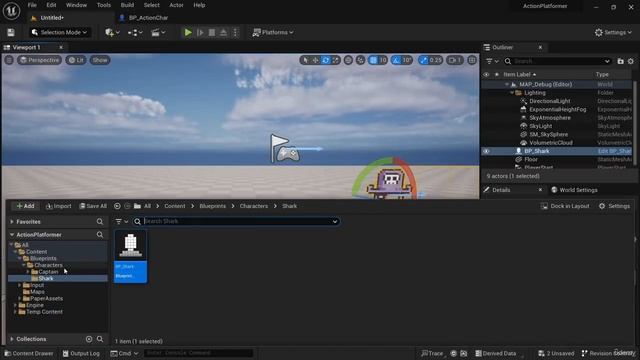Open the play options three-dot menu
The height and width of the screenshot is (360, 640).
(x=235, y=32)
